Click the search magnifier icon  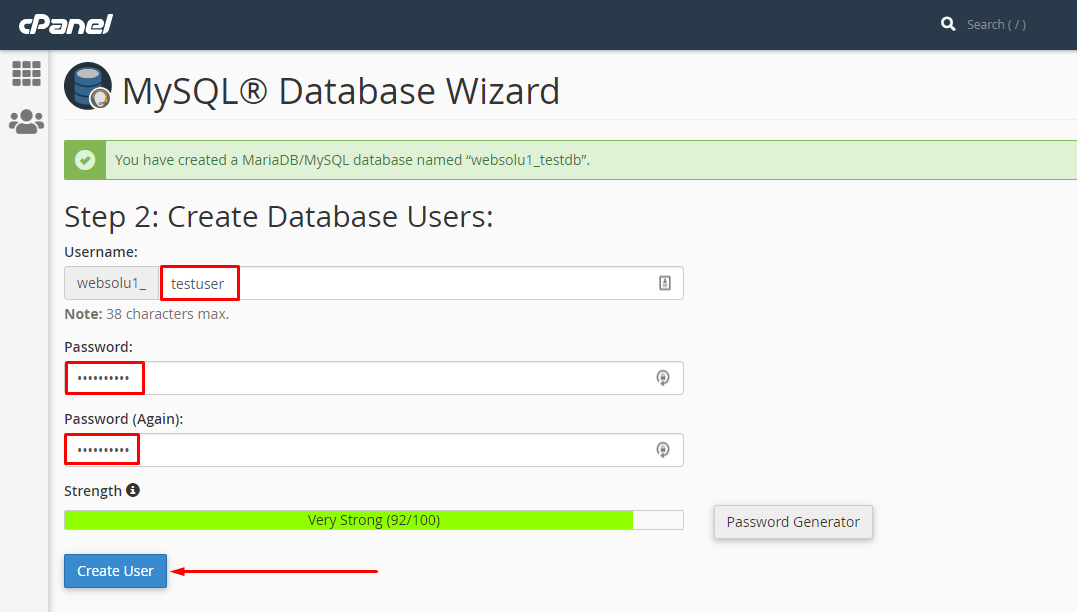(948, 24)
